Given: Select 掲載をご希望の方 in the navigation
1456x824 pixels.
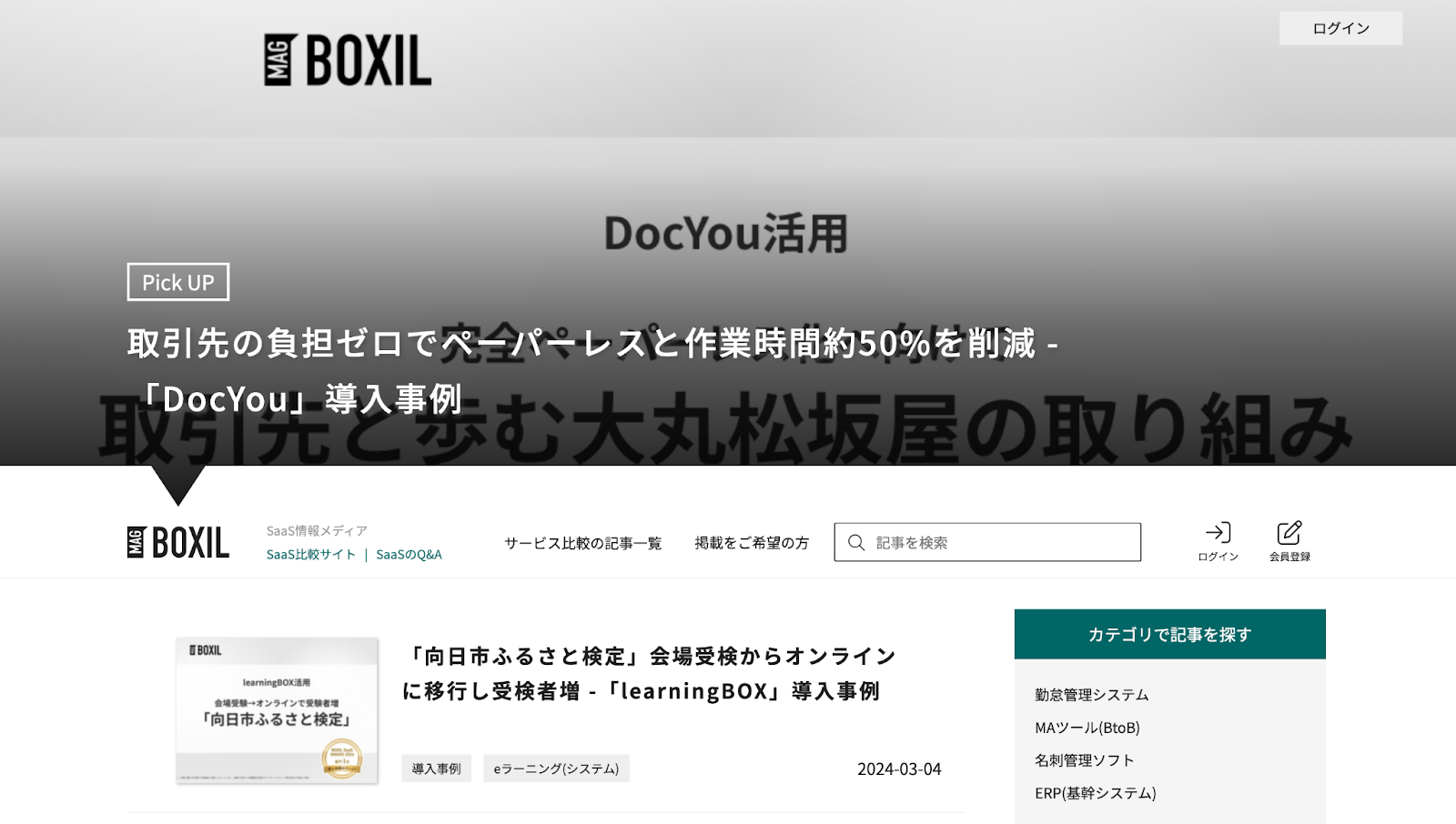Looking at the screenshot, I should pyautogui.click(x=752, y=543).
